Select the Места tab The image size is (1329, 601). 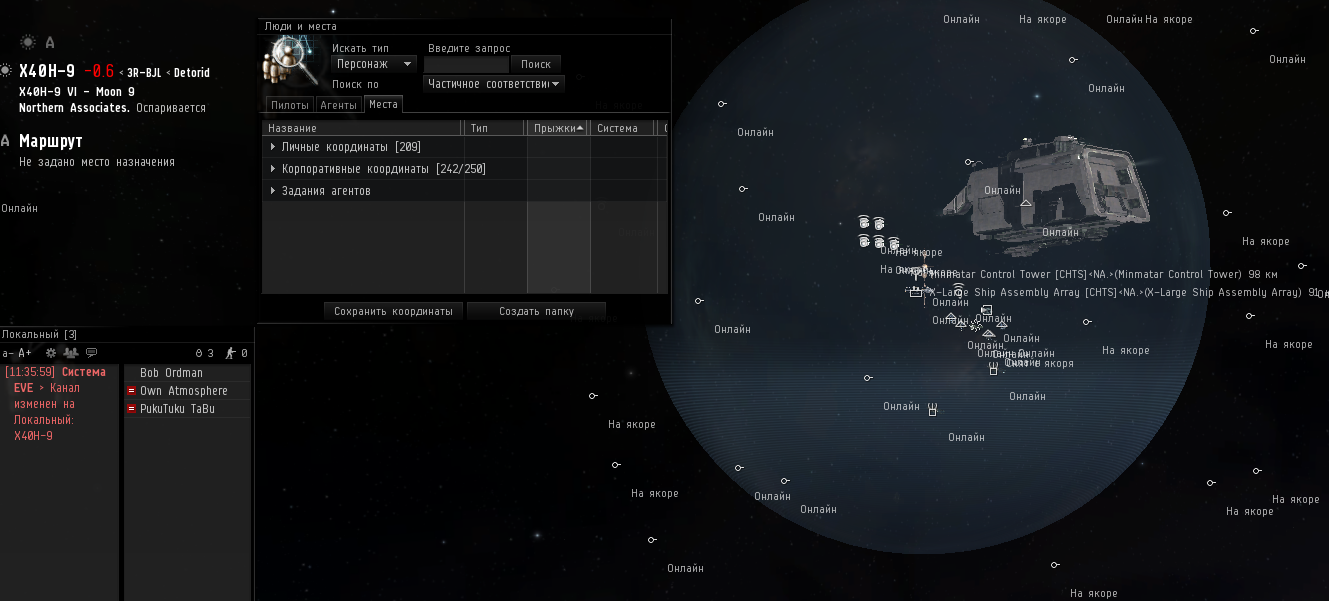click(x=383, y=104)
